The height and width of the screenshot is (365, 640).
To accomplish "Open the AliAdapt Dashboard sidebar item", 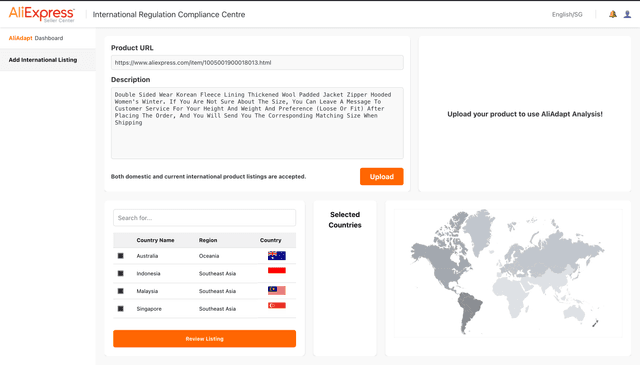I will [36, 38].
